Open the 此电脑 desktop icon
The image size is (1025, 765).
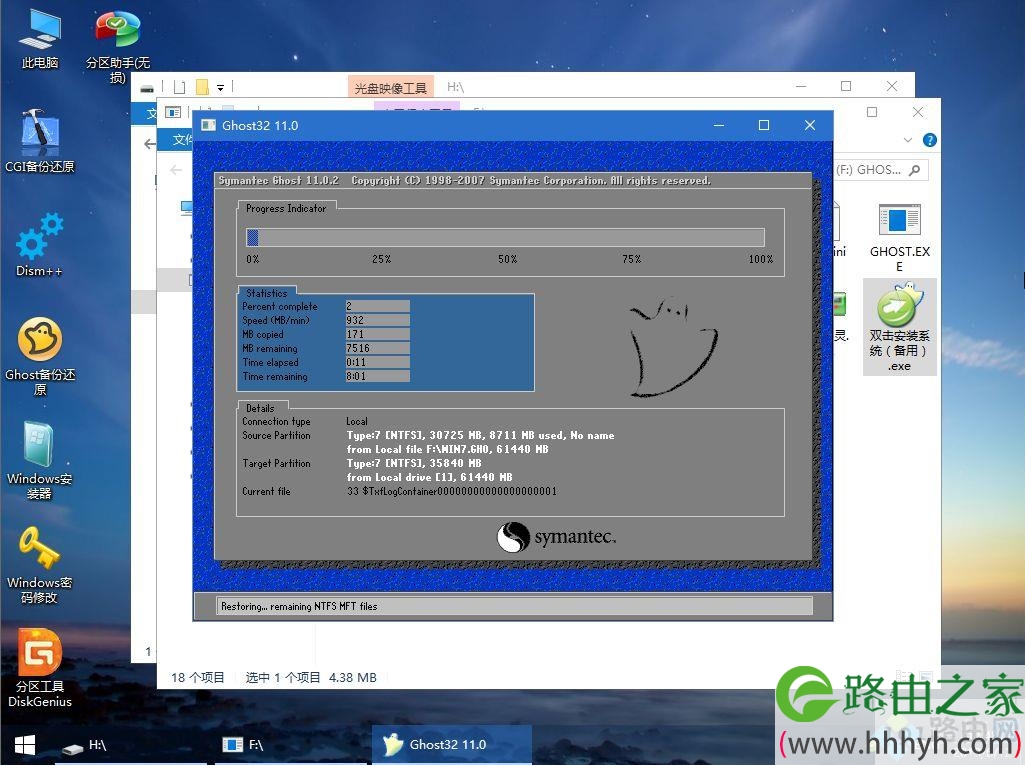click(39, 39)
